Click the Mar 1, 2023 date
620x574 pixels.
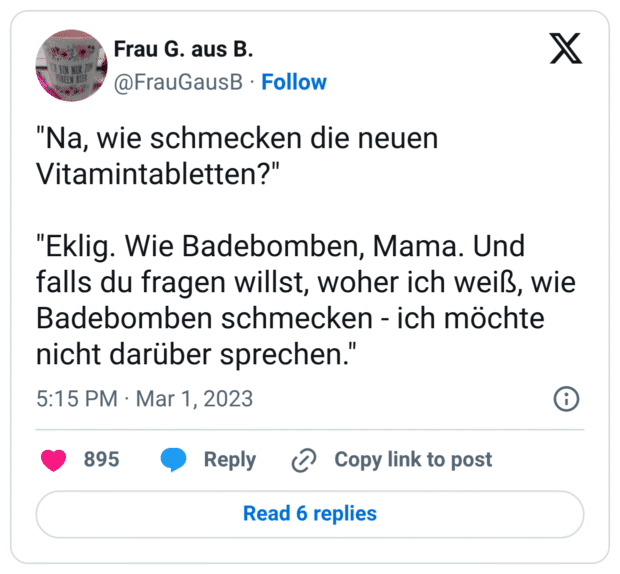tap(197, 399)
